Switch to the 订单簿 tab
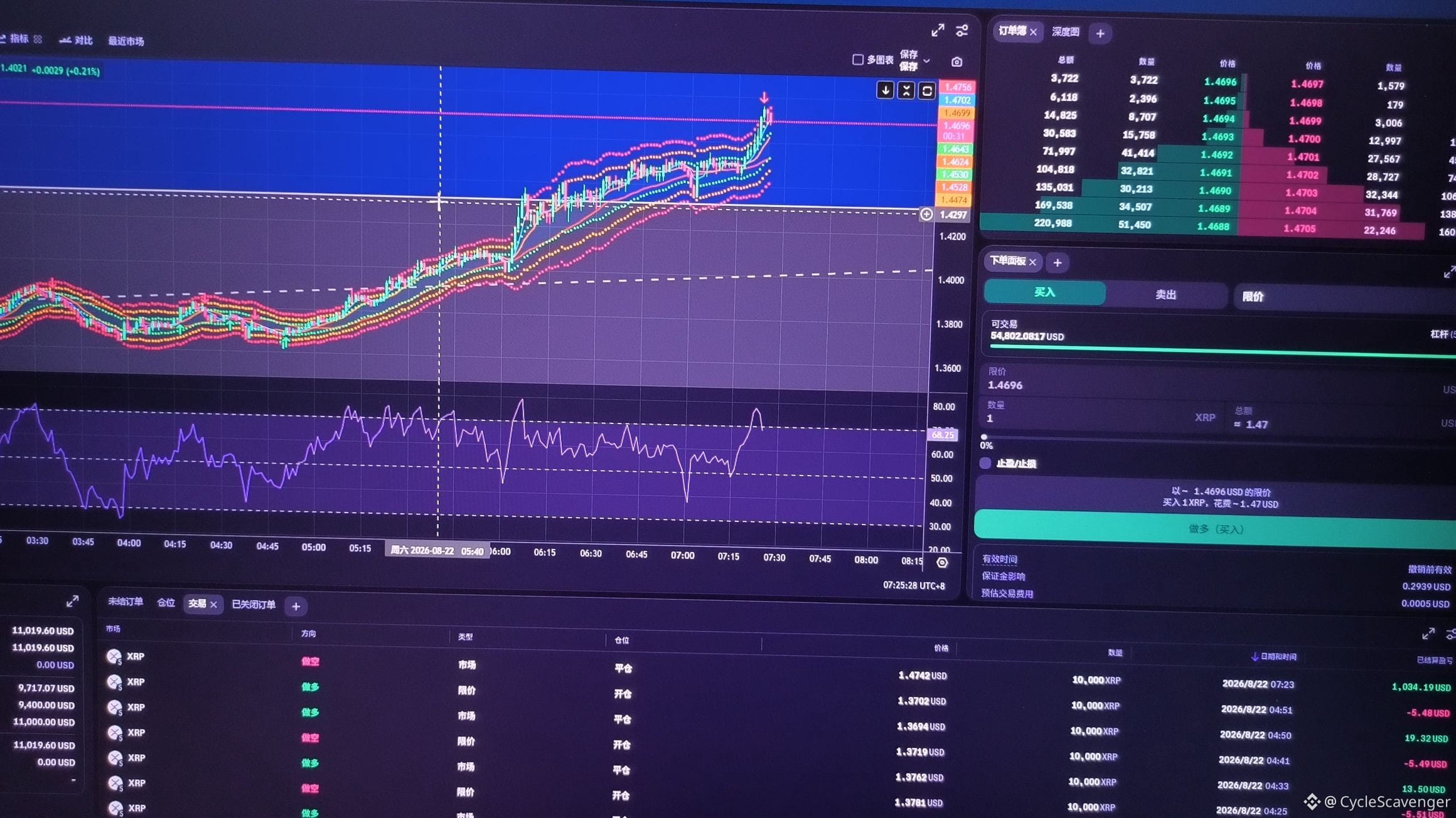This screenshot has width=1456, height=818. click(x=1012, y=31)
